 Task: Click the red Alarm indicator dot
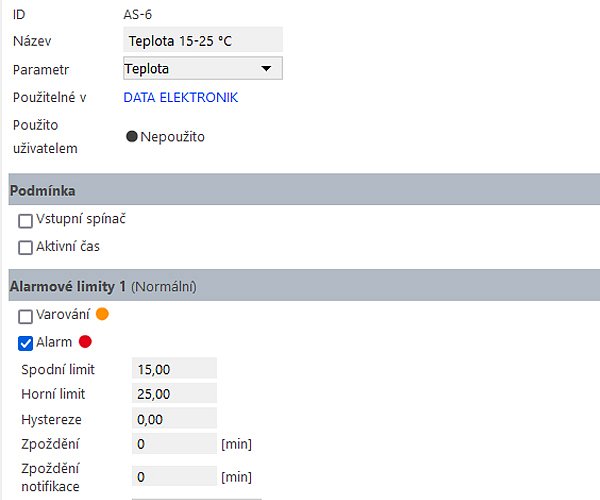tap(85, 342)
